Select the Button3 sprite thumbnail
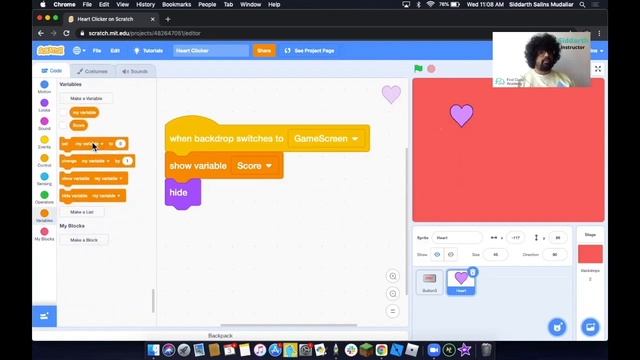Screen dimensions: 640x360 (429, 282)
